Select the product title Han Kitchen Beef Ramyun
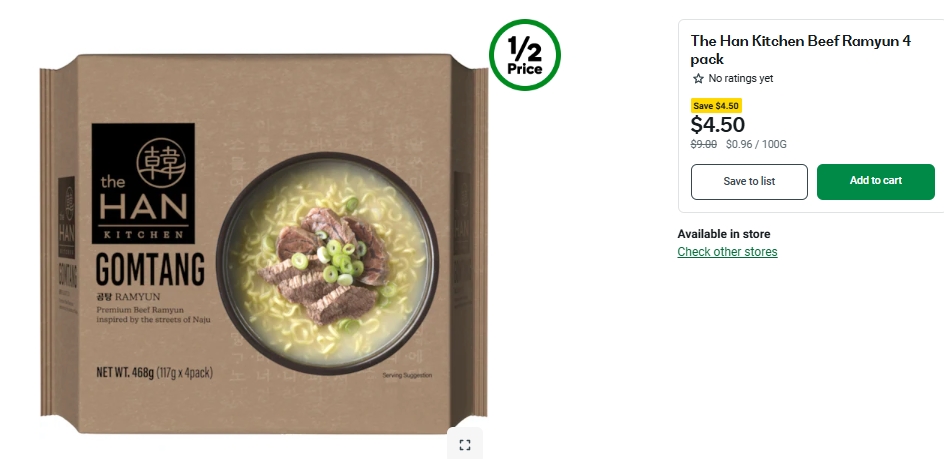Viewport: 944px width, 459px height. click(801, 50)
